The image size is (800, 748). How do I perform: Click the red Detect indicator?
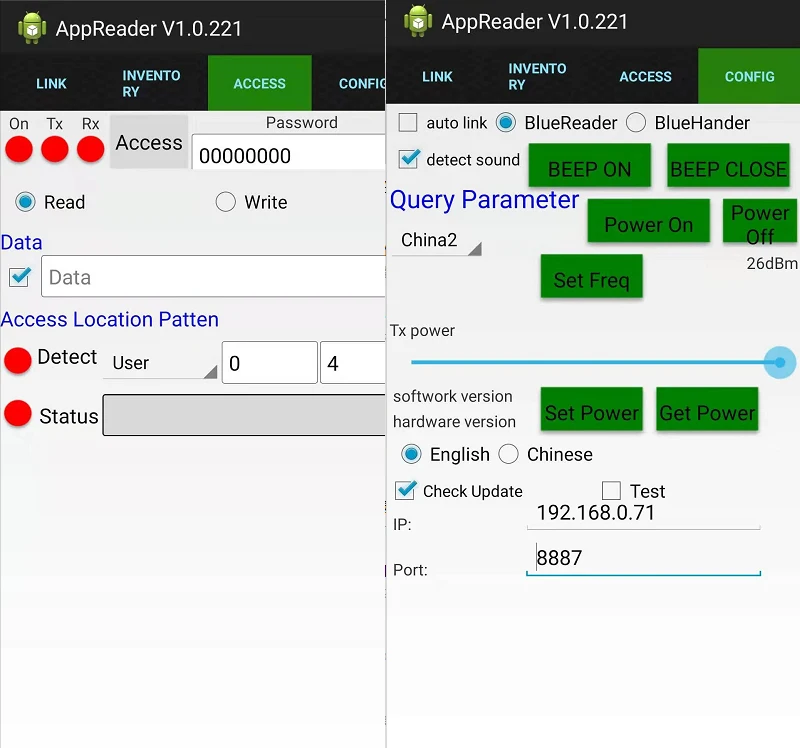(18, 361)
